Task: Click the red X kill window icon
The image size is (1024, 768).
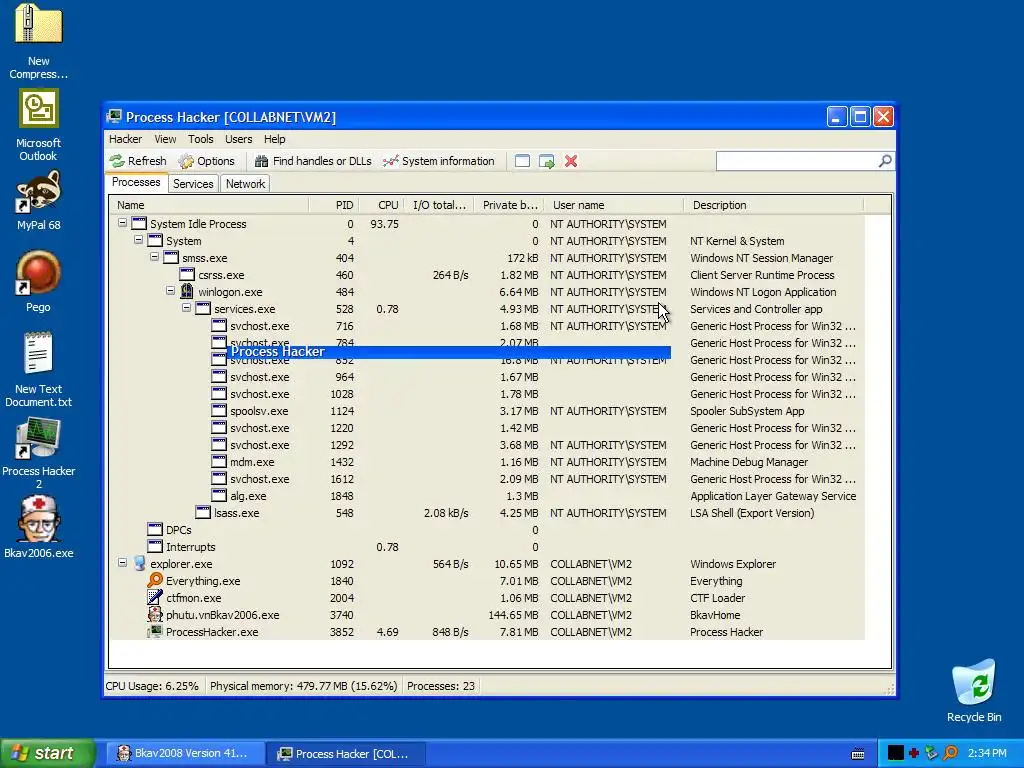Action: pyautogui.click(x=571, y=161)
